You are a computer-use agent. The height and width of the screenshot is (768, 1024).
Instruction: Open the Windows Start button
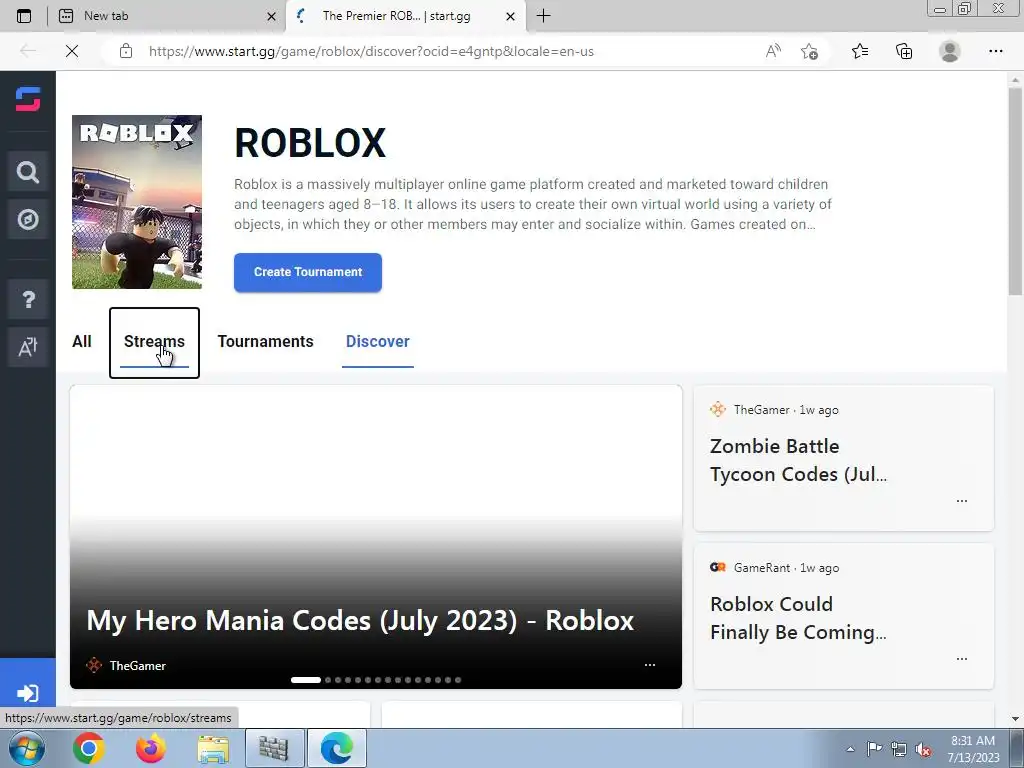tap(26, 748)
